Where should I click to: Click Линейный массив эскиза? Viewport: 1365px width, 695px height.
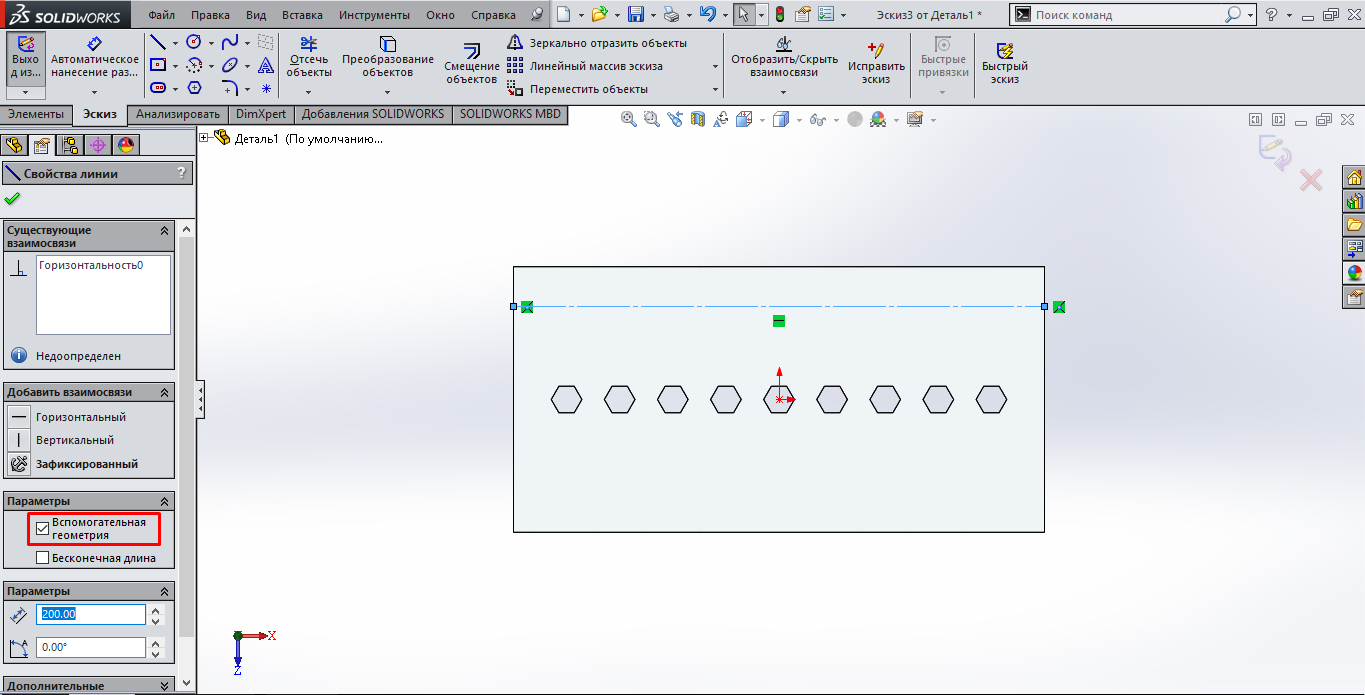[585, 66]
